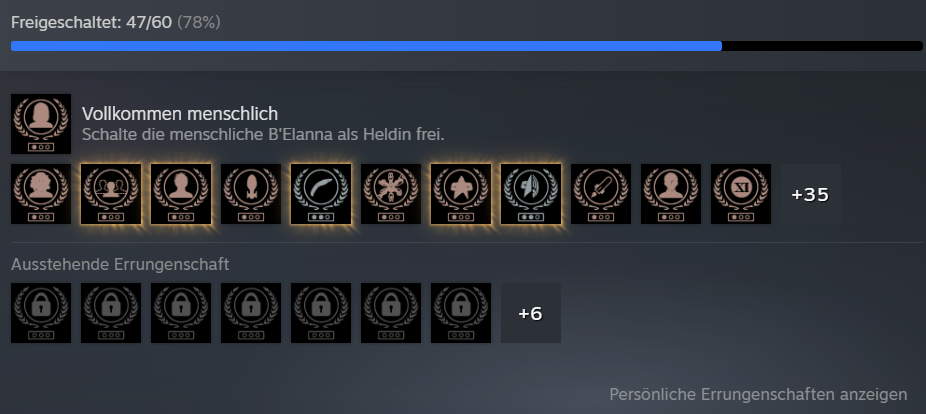This screenshot has height=414, width=926.
Task: Click the first locked achievement padlock icon
Action: 41,313
